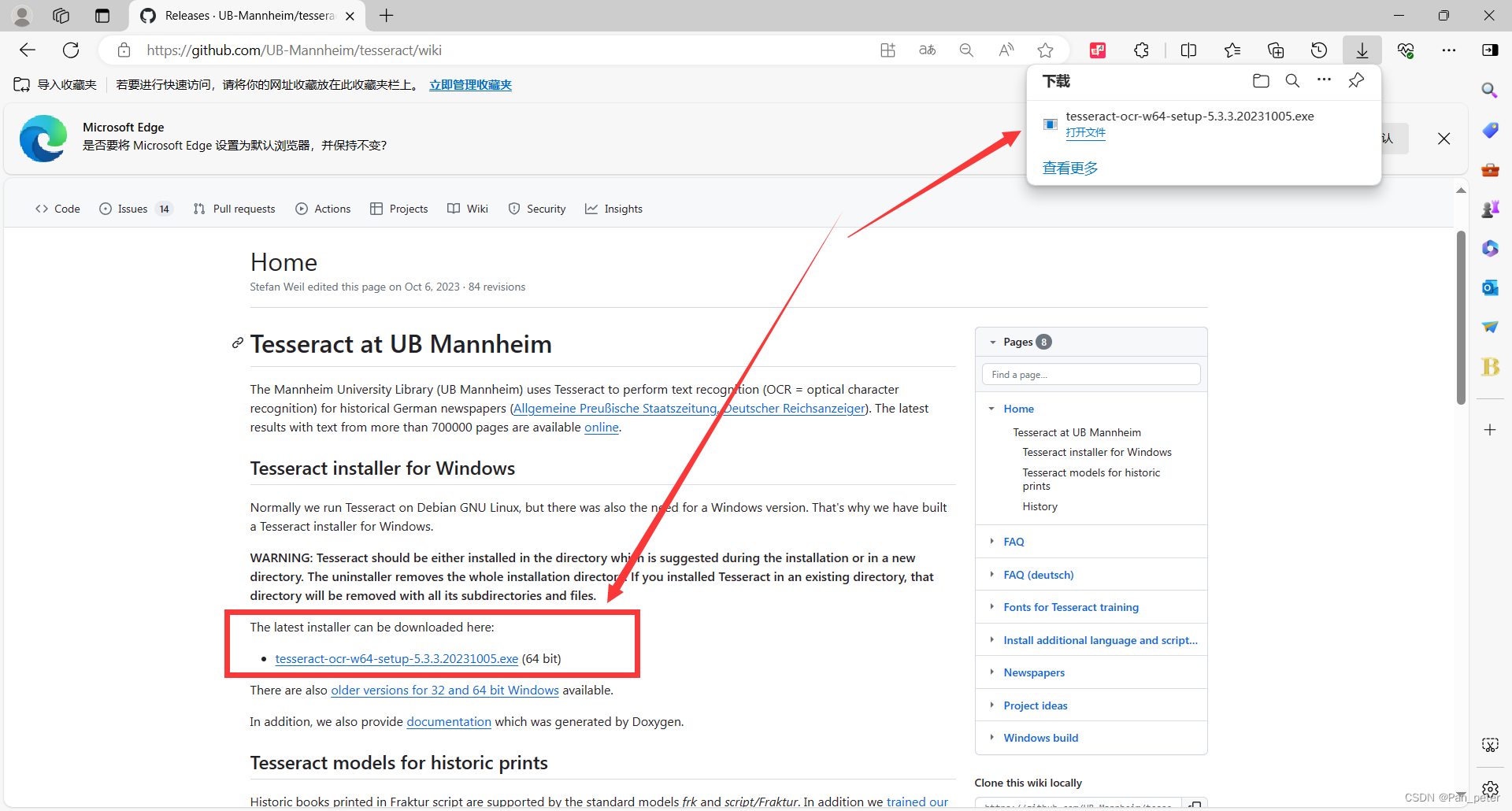Reload the current page
Screen dimensions: 1512x811
pos(71,50)
